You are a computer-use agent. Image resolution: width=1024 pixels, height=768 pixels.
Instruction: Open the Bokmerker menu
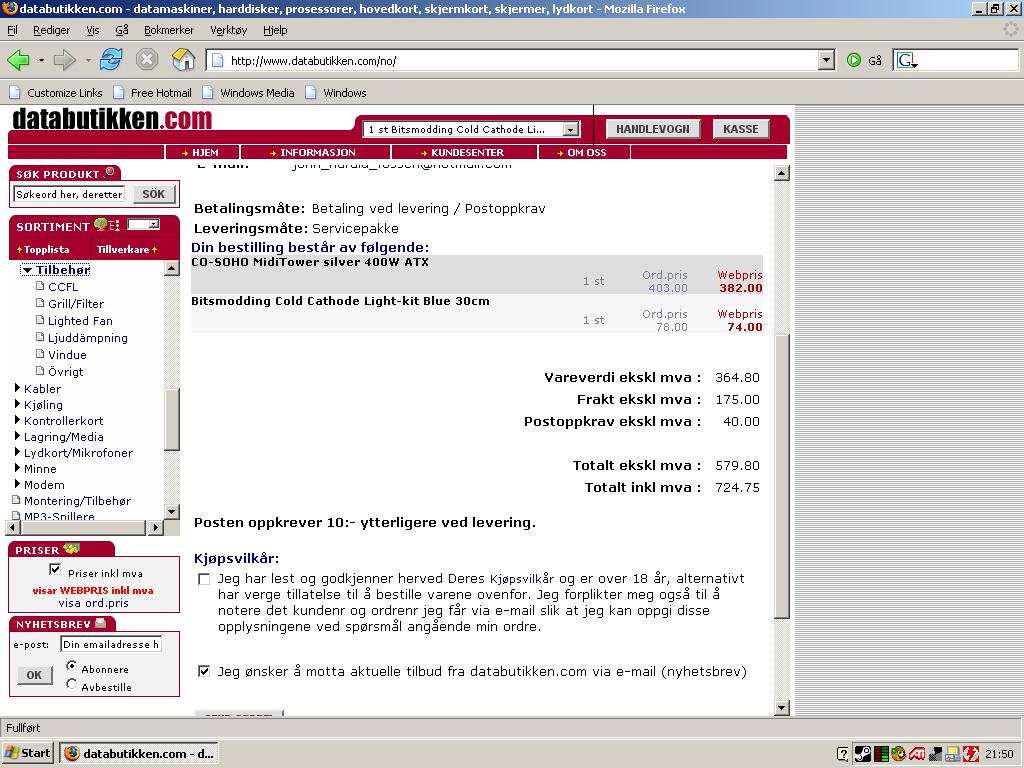pos(169,30)
